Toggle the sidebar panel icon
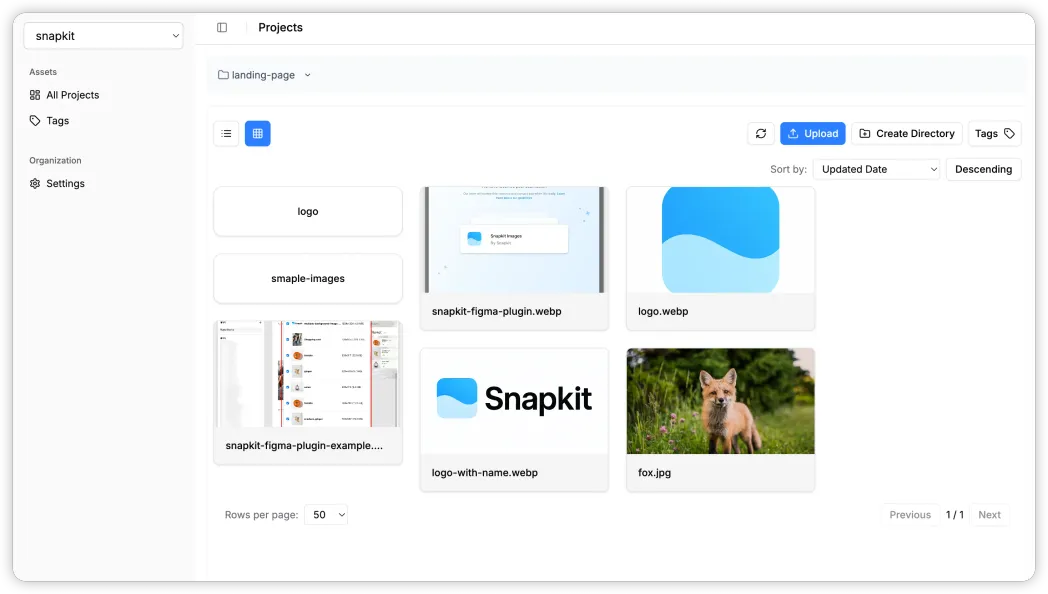1048x594 pixels. [222, 27]
